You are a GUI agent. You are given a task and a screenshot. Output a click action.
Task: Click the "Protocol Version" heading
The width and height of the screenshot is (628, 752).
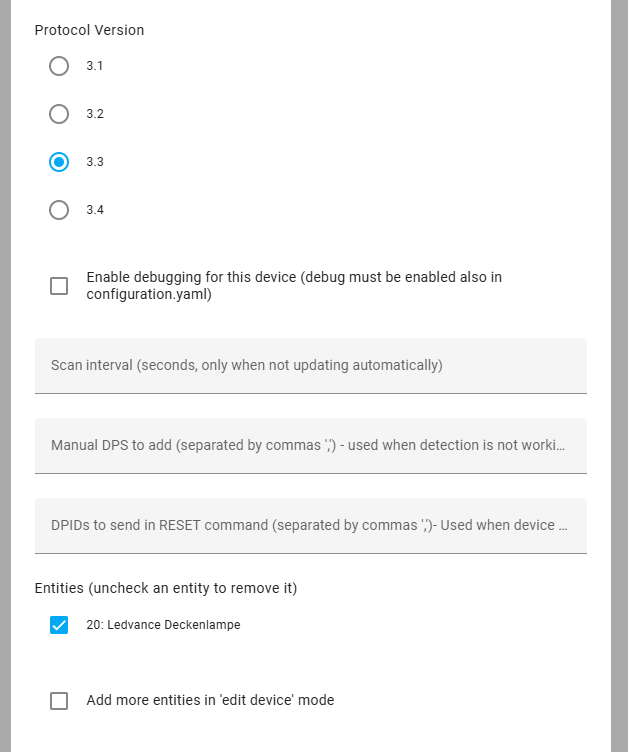[89, 30]
